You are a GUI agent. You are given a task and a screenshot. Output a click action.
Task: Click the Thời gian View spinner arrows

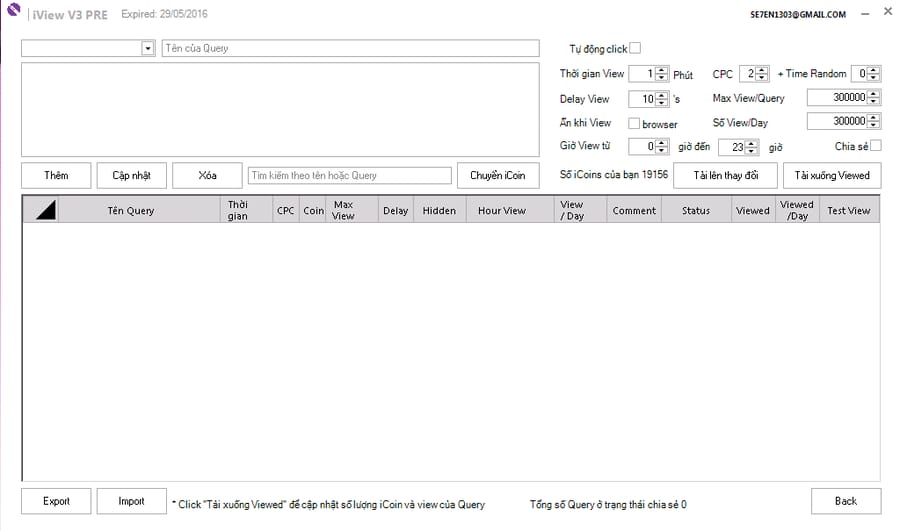pos(662,73)
